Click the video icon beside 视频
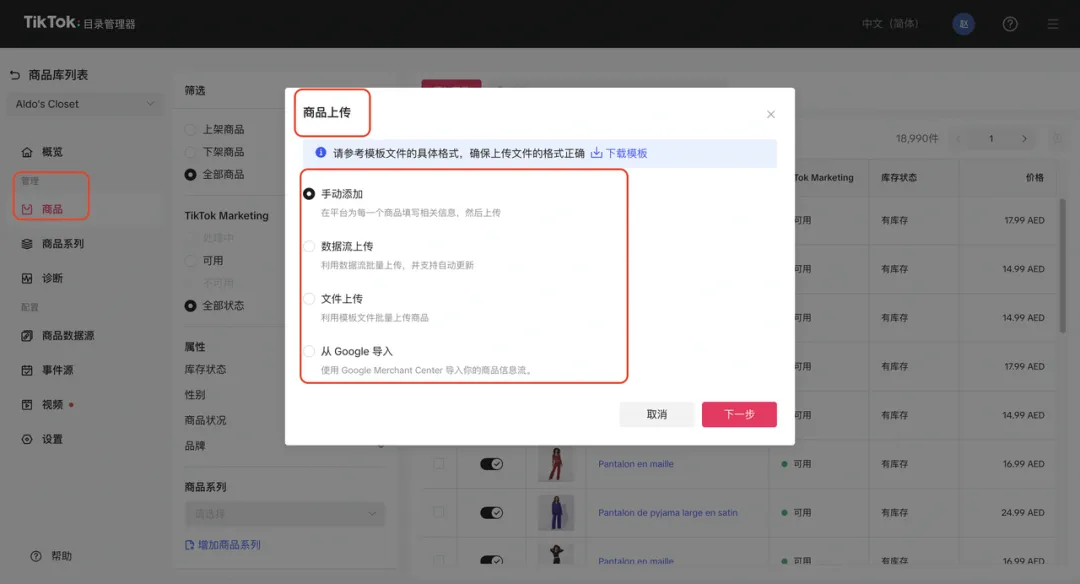The image size is (1080, 584). pyautogui.click(x=27, y=404)
